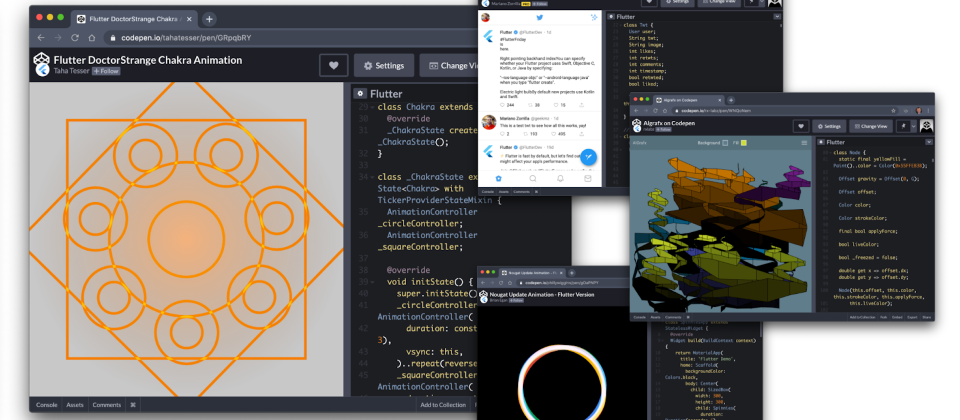Collapse code fold arrow at line 29

coord(372,107)
